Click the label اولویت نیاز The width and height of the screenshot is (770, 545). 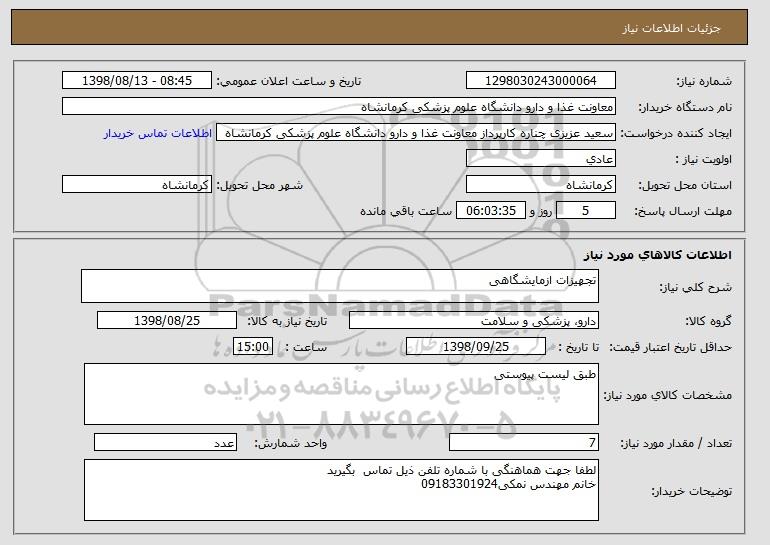pos(704,160)
